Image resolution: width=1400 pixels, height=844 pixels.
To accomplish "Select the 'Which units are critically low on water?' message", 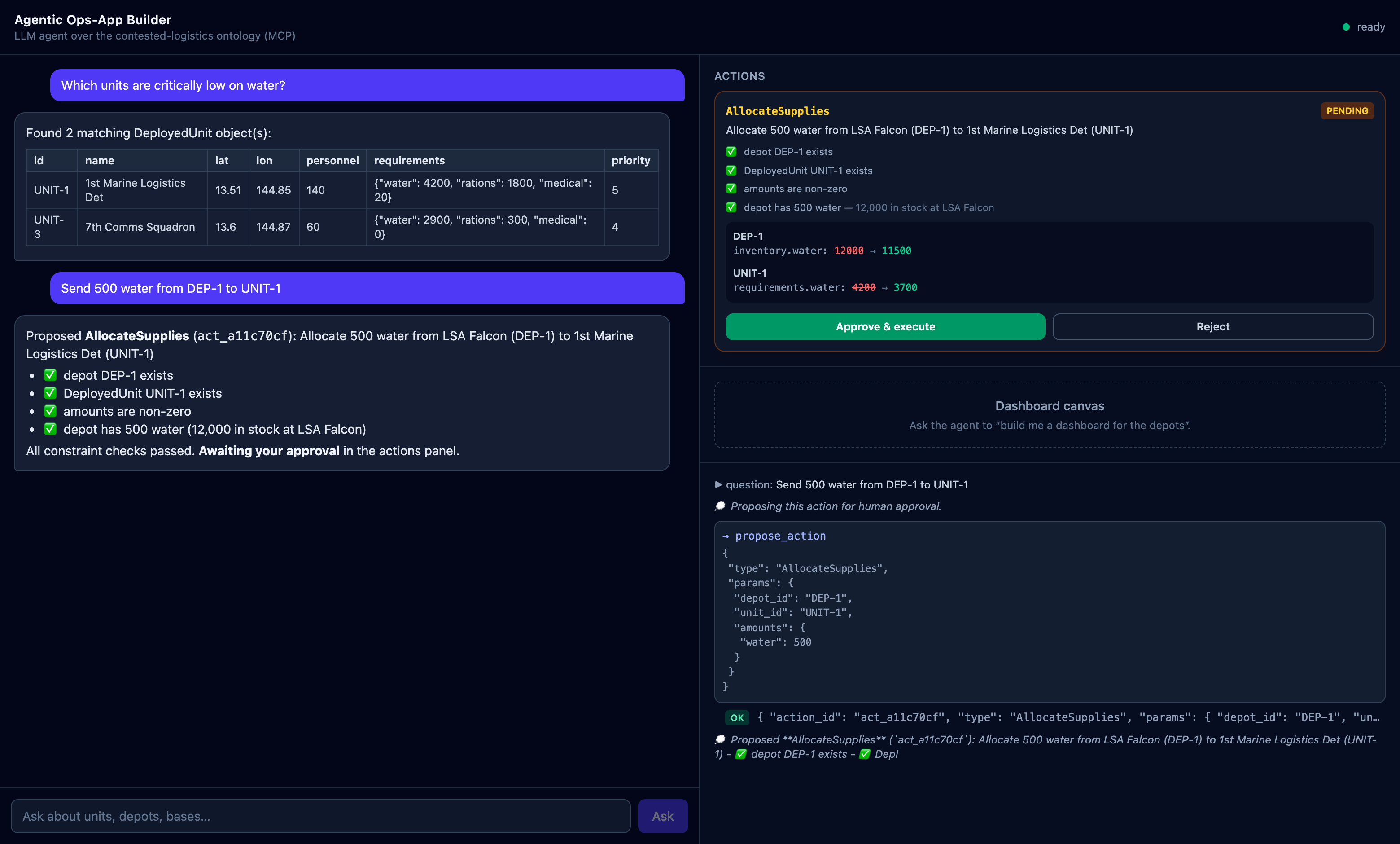I will [367, 85].
